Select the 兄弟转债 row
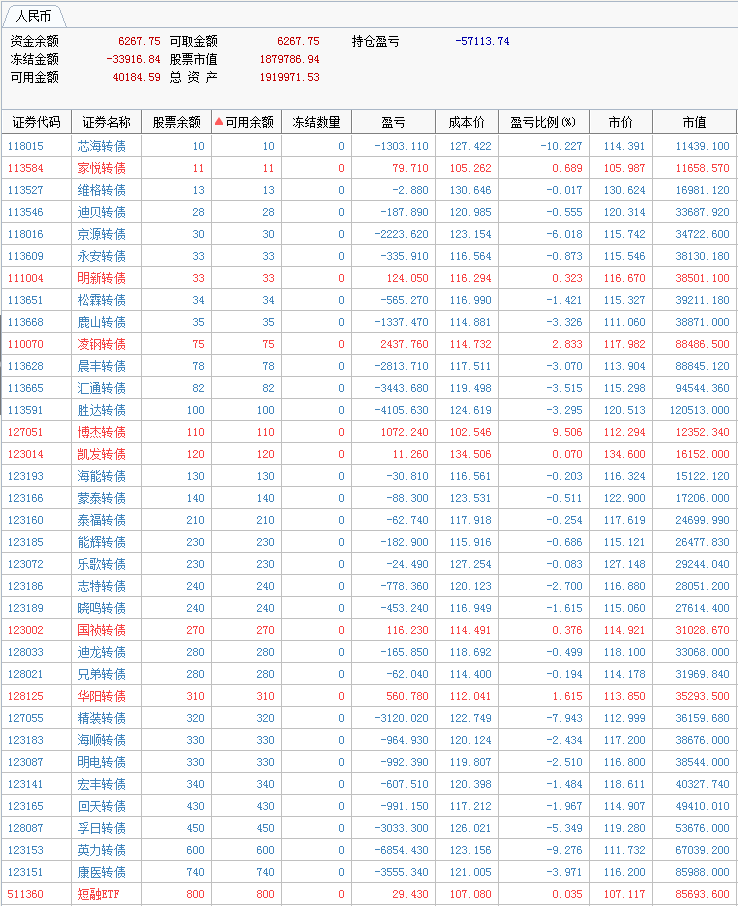Screen dimensions: 738x906 pyautogui.click(x=369, y=674)
